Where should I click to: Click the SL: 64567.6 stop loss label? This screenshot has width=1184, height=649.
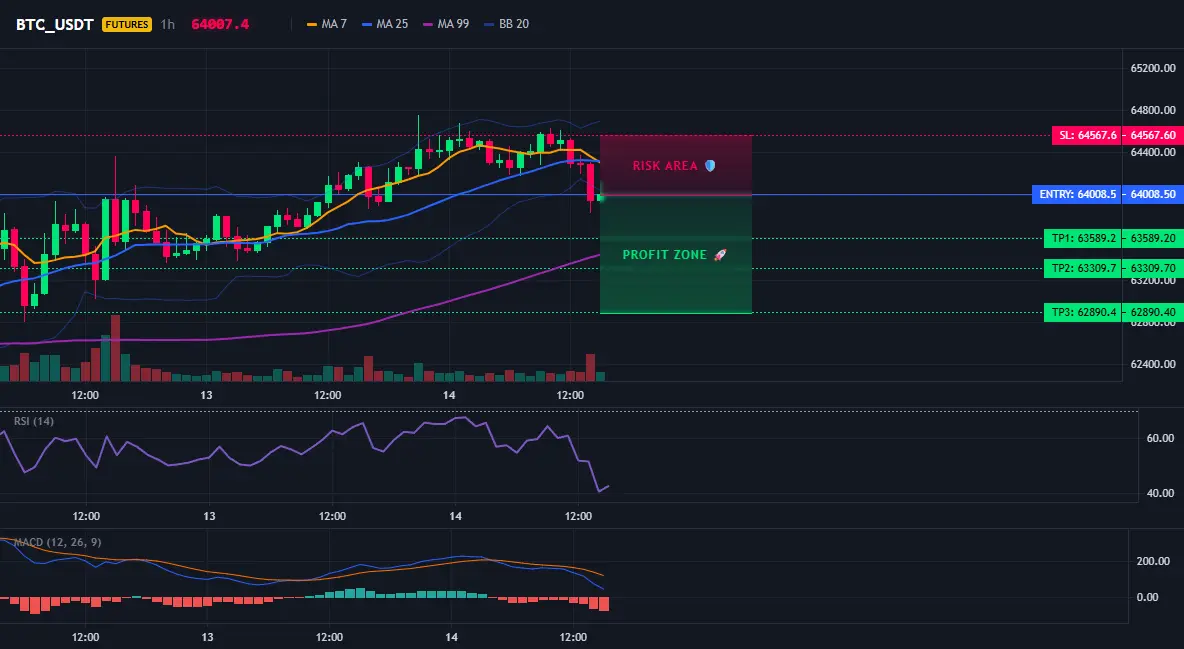point(1087,135)
